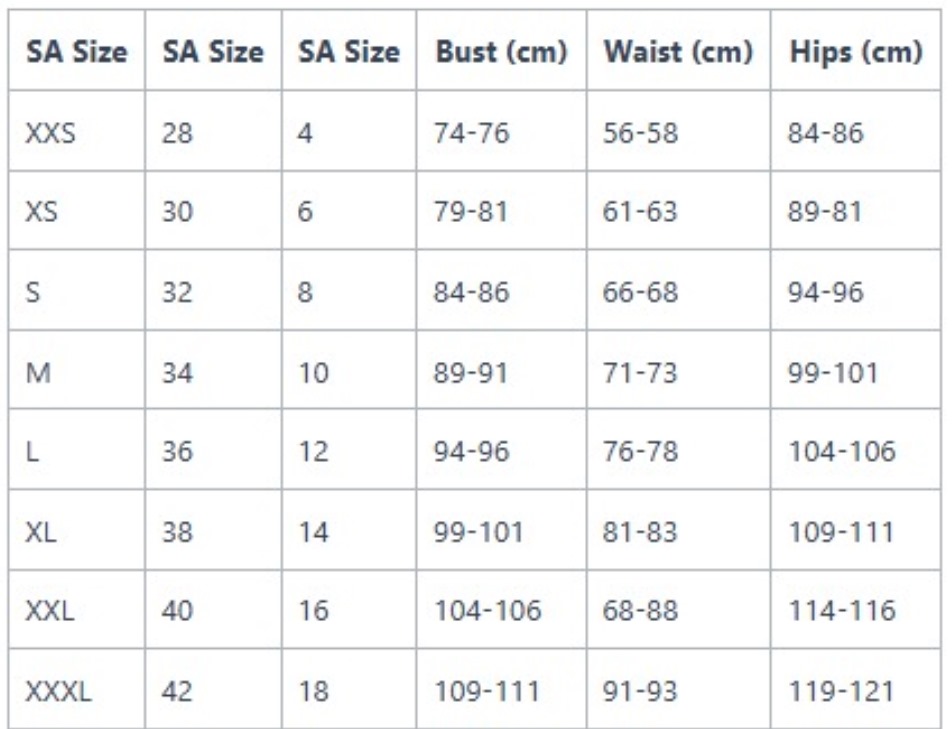Select waist value 76-78
This screenshot has width=952, height=729.
640,452
